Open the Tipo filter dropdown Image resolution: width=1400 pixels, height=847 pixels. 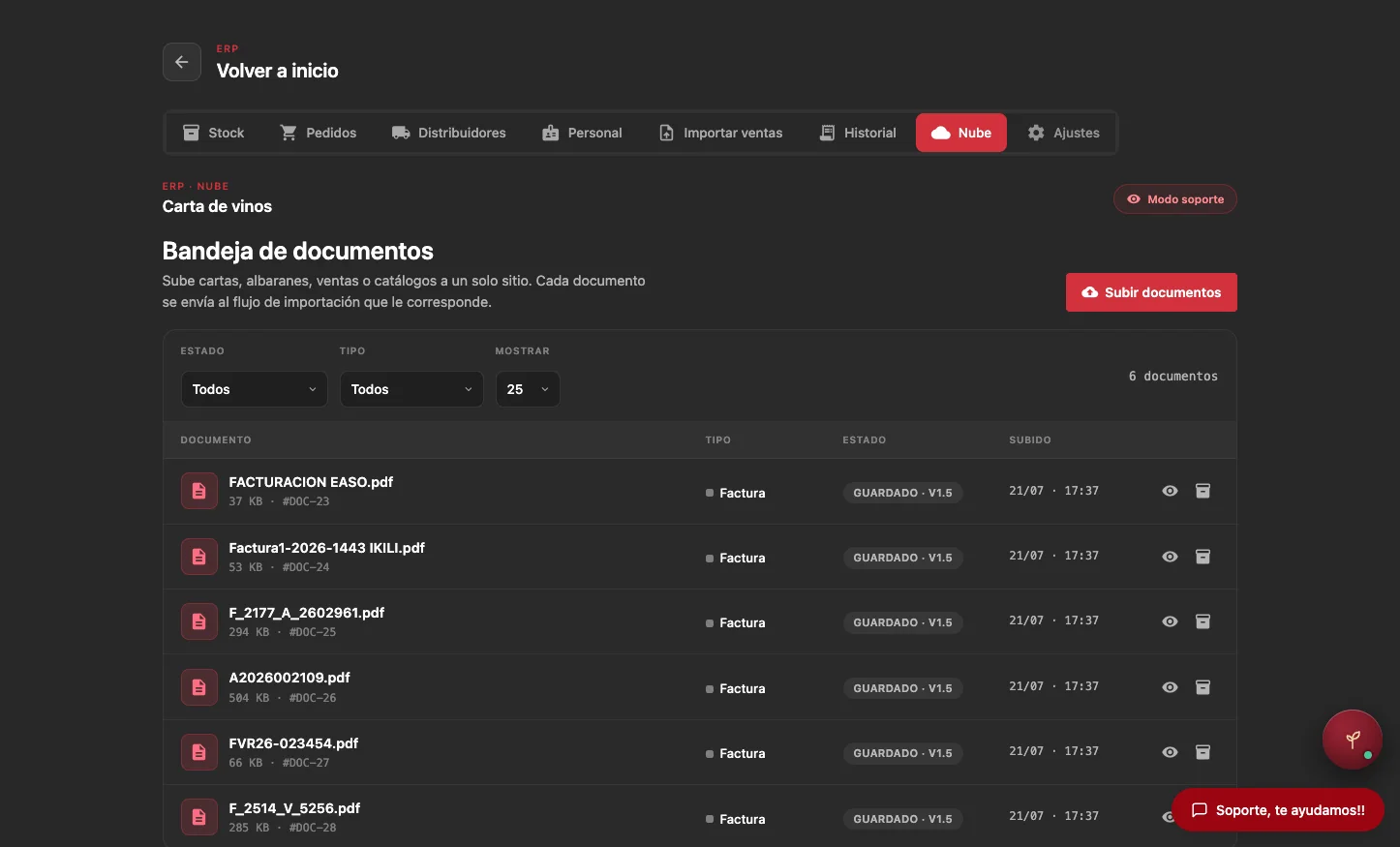(x=411, y=389)
